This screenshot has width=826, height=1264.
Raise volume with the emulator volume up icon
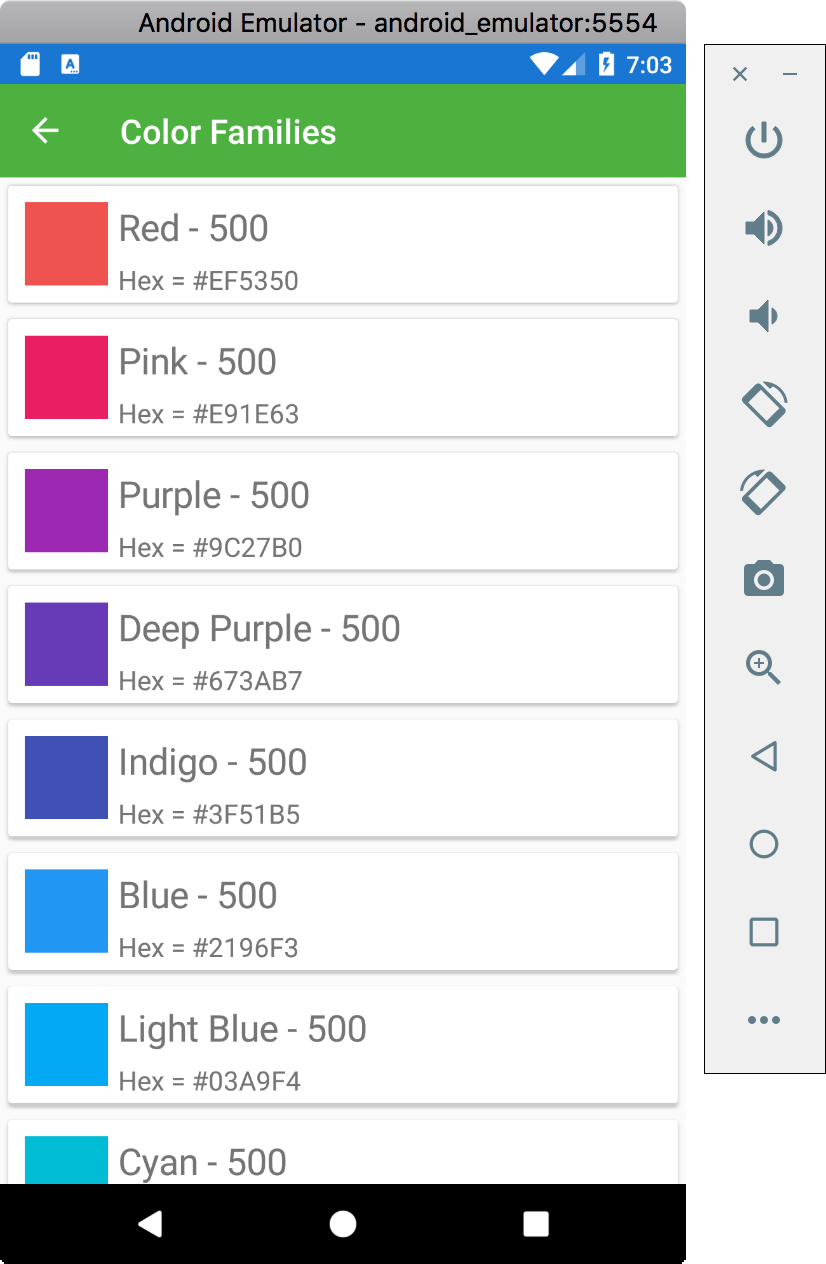(764, 228)
